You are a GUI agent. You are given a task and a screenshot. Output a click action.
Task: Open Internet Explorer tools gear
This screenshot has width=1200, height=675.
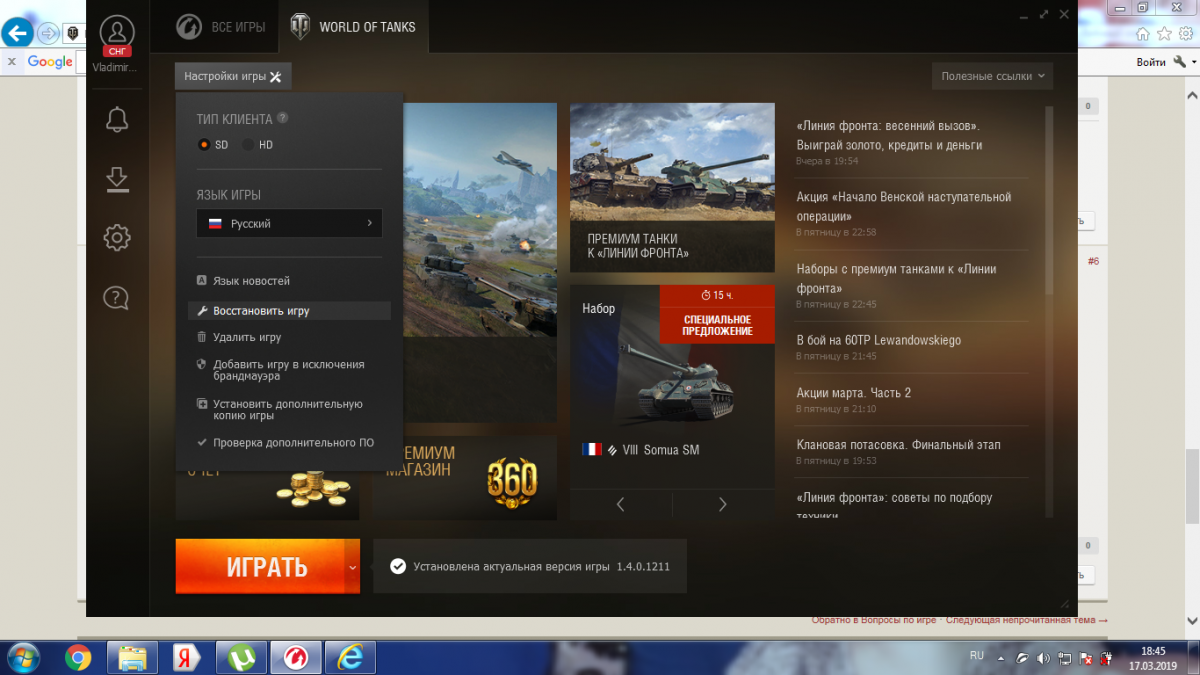coord(1185,33)
